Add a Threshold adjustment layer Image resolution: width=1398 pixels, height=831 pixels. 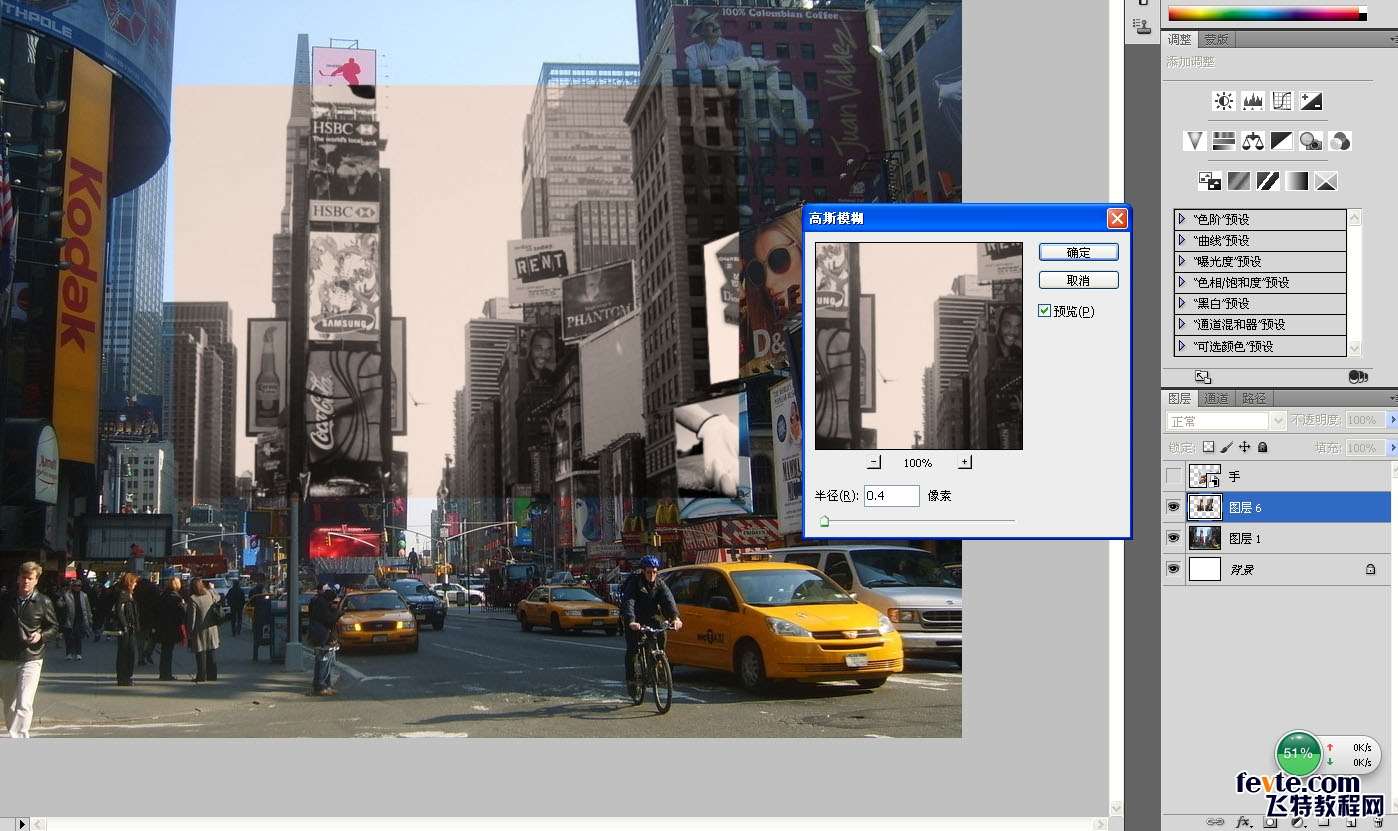1268,181
